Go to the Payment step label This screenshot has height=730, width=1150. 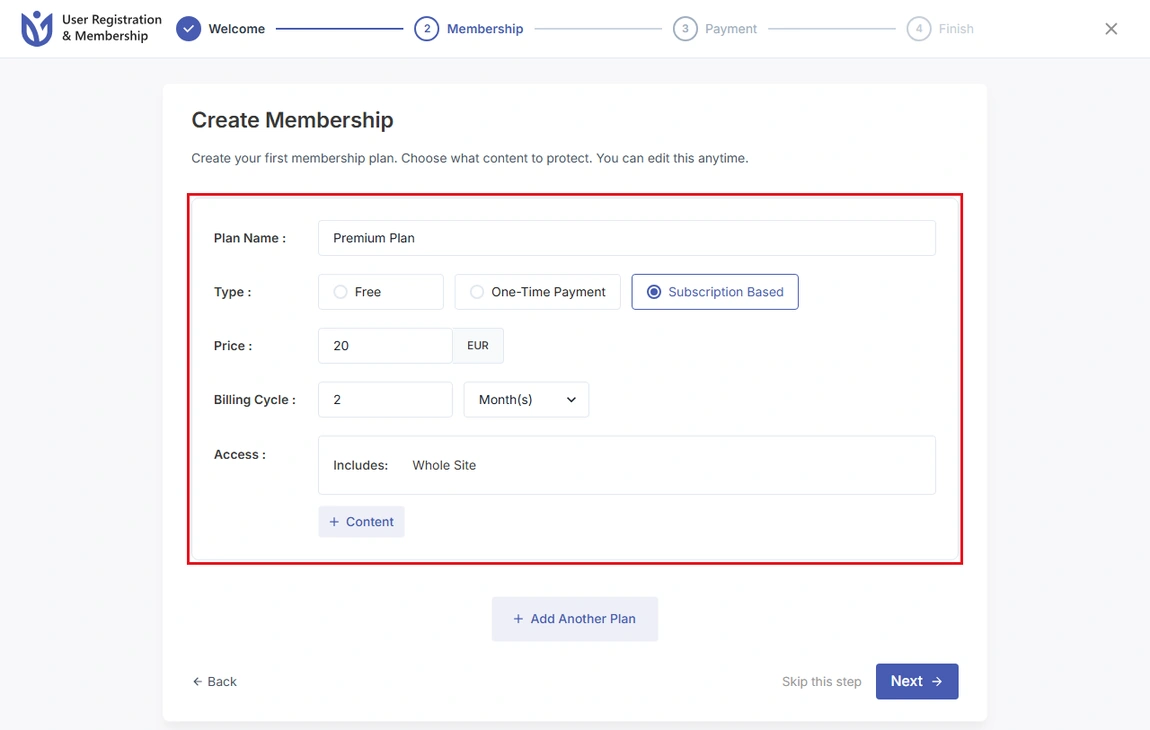click(731, 29)
